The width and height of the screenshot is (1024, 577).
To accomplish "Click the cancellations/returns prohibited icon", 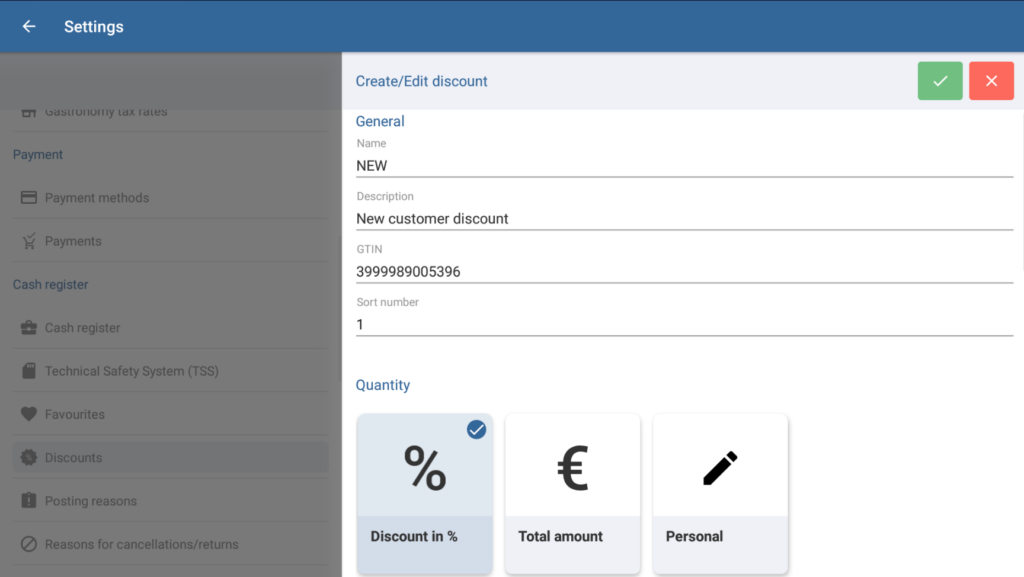I will pos(29,545).
